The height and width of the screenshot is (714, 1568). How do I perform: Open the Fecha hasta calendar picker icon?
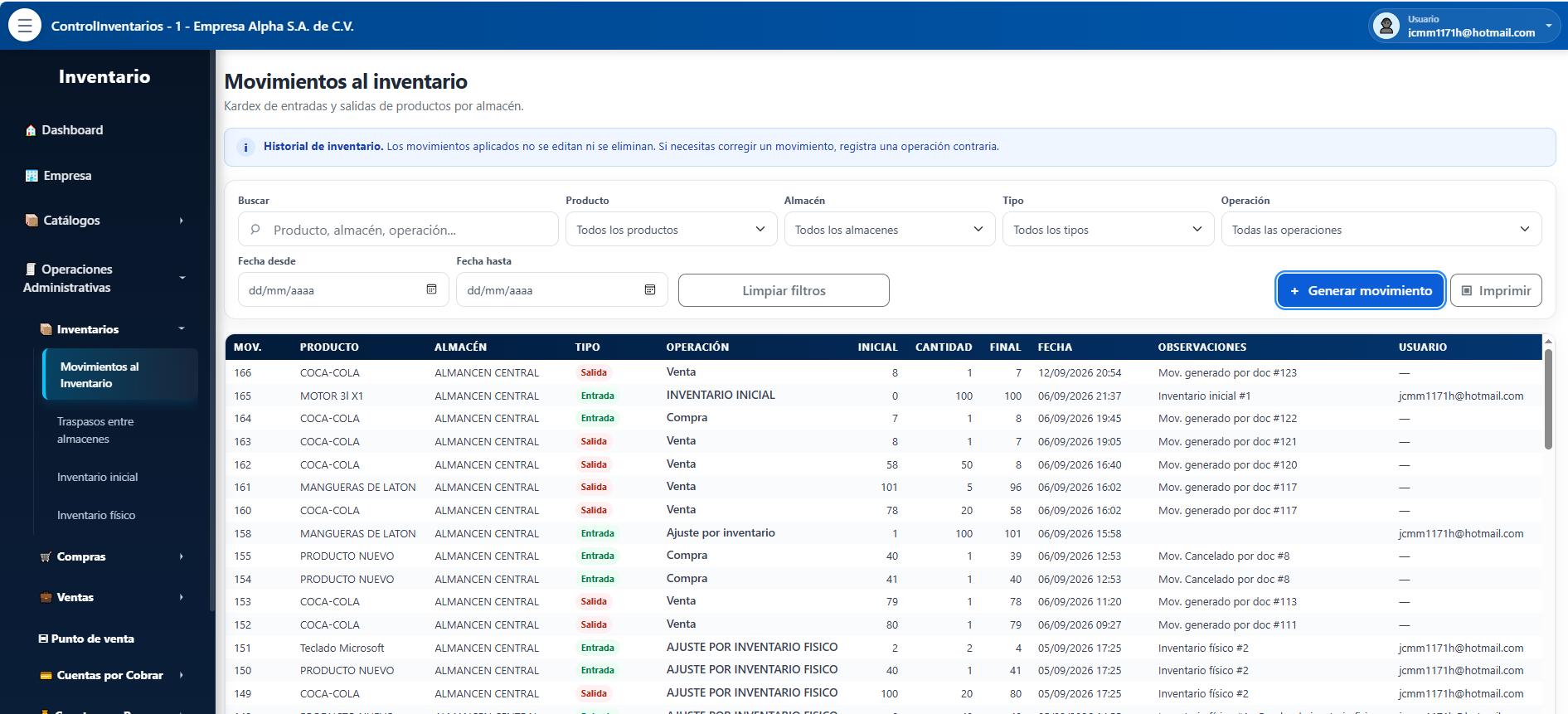(x=650, y=289)
